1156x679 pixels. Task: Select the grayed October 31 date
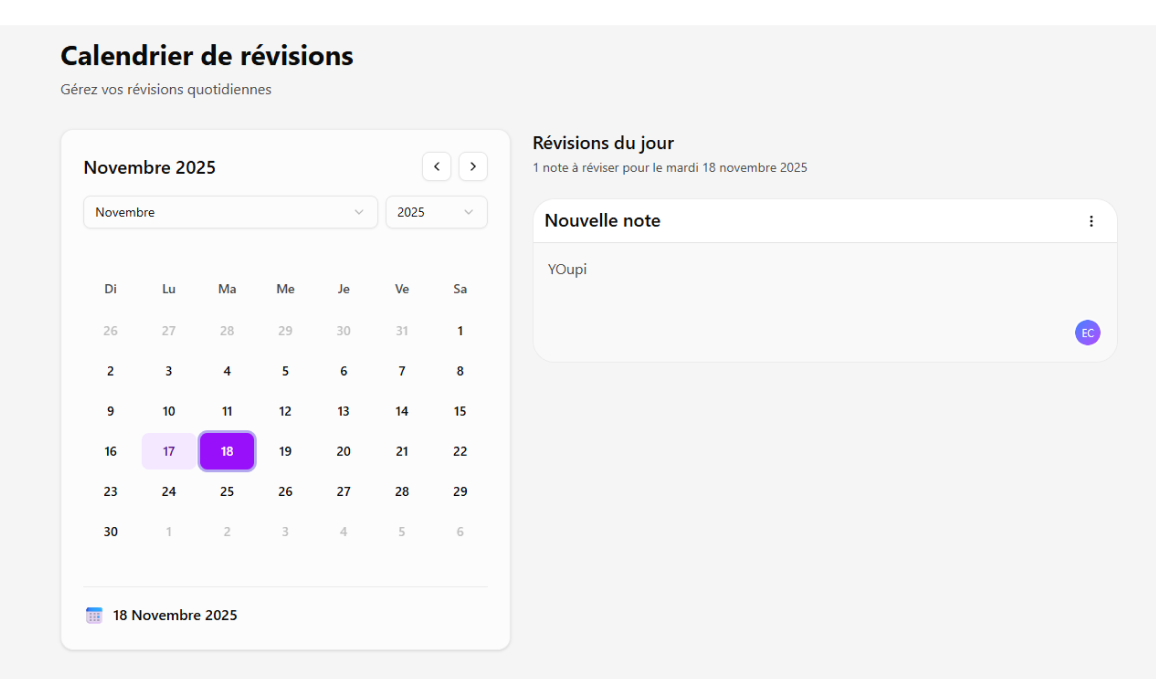[x=401, y=330]
